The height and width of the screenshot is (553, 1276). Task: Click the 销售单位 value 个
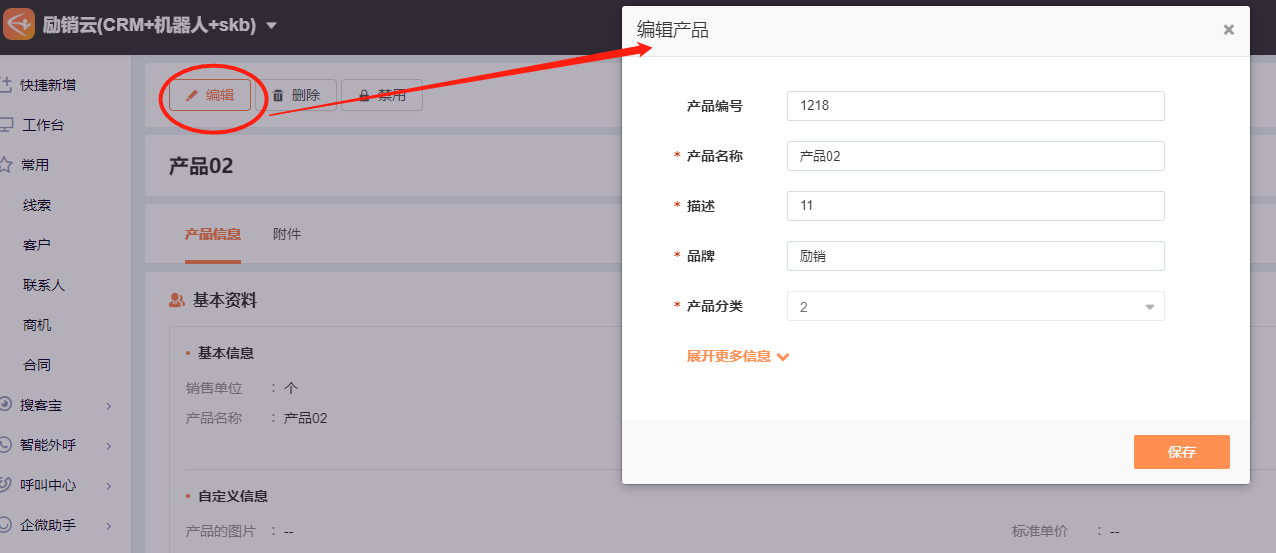291,388
